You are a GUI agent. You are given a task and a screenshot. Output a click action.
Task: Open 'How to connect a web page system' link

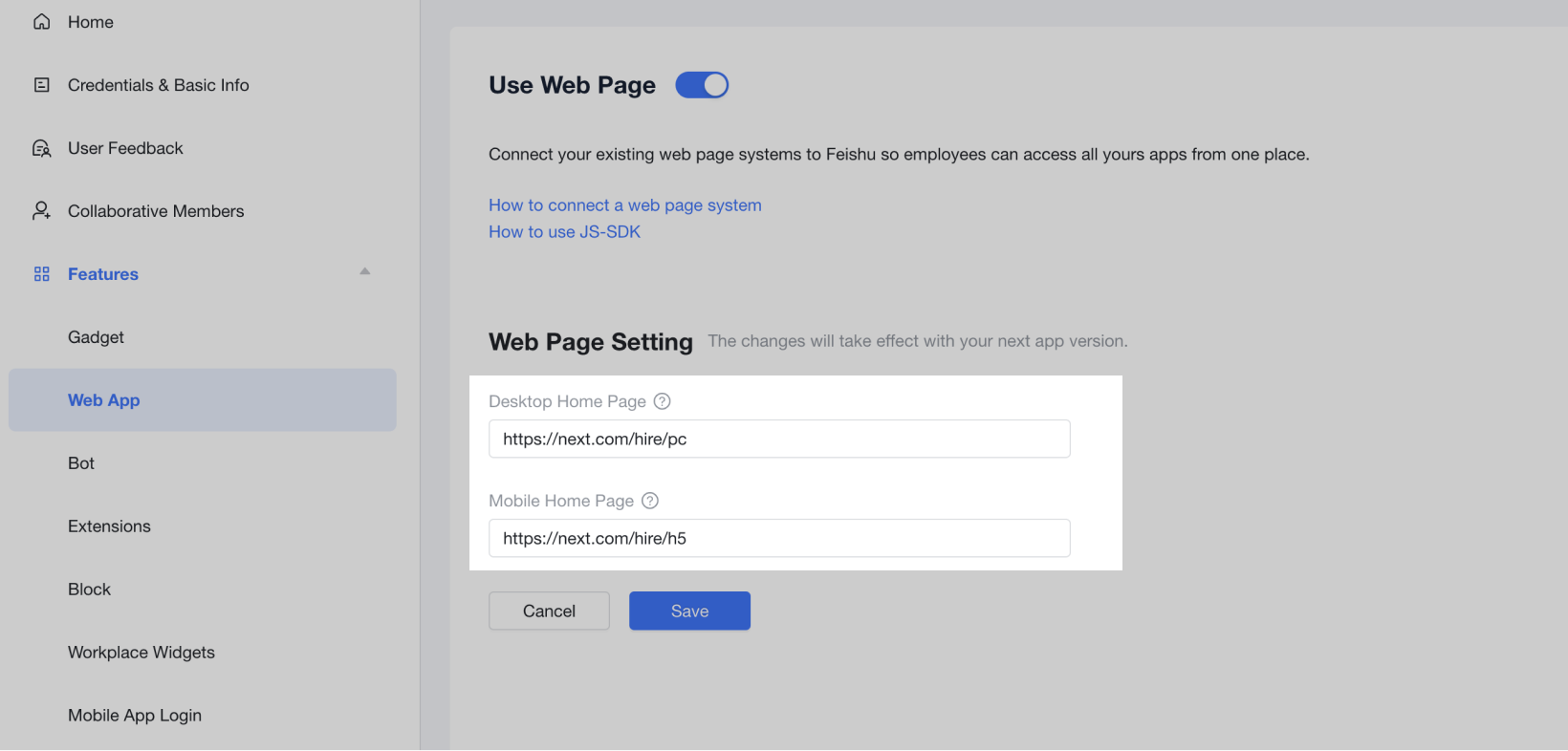tap(625, 205)
